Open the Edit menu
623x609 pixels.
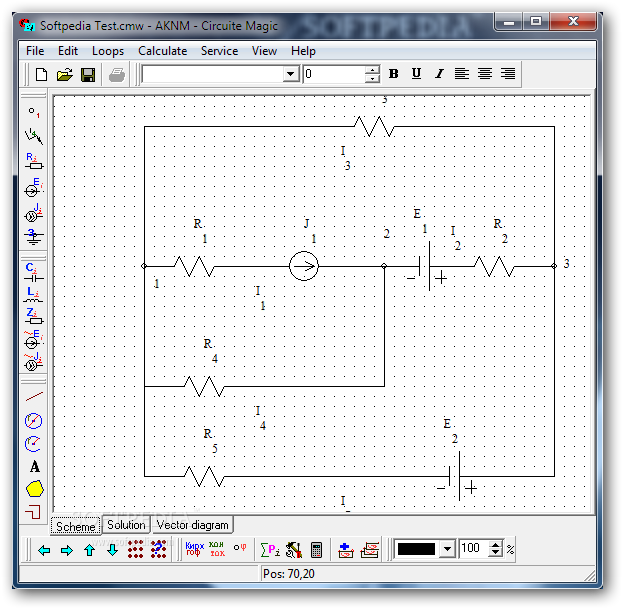(68, 51)
